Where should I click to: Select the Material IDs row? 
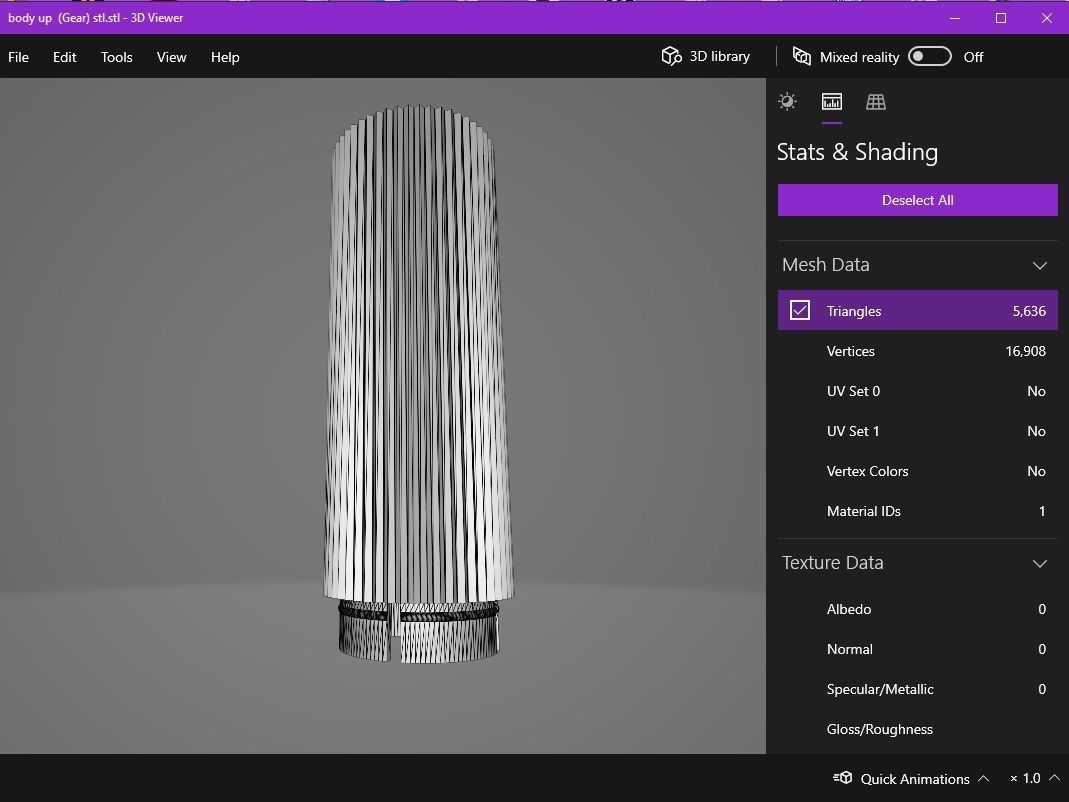[x=918, y=511]
